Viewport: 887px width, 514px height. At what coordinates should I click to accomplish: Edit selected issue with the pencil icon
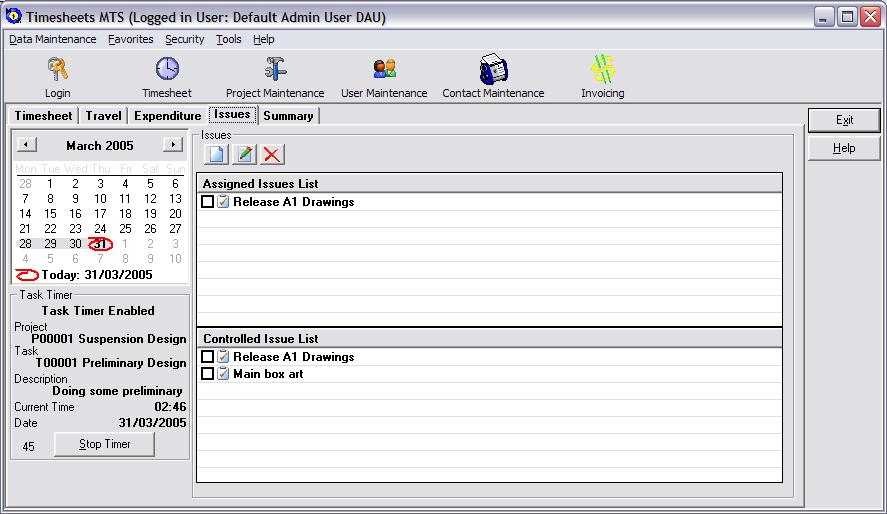click(x=244, y=154)
